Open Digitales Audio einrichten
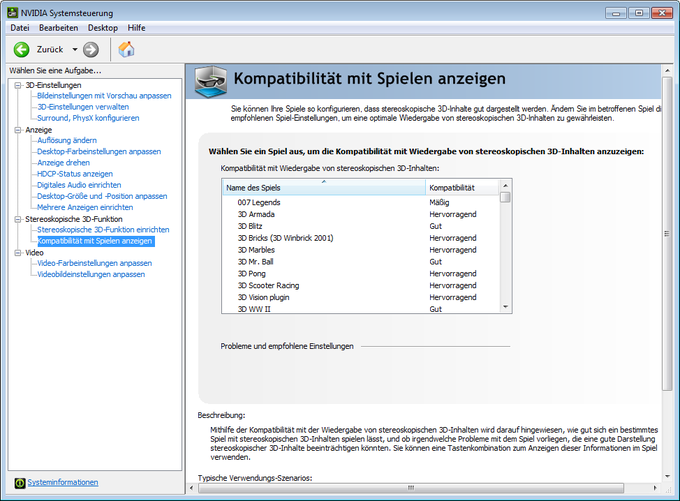The height and width of the screenshot is (501, 680). [79, 185]
